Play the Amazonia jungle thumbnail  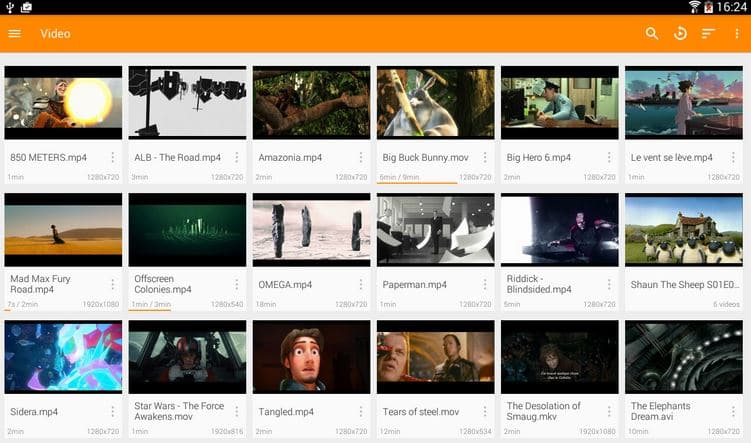[311, 102]
